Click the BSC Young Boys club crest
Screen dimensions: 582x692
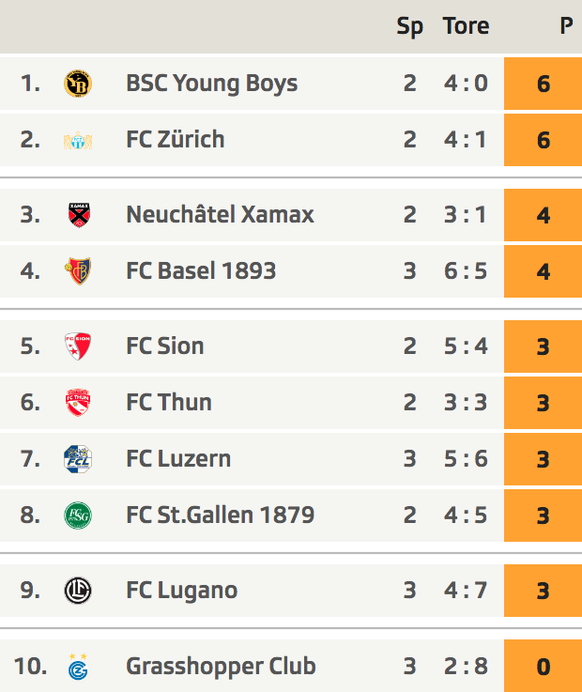coord(78,83)
